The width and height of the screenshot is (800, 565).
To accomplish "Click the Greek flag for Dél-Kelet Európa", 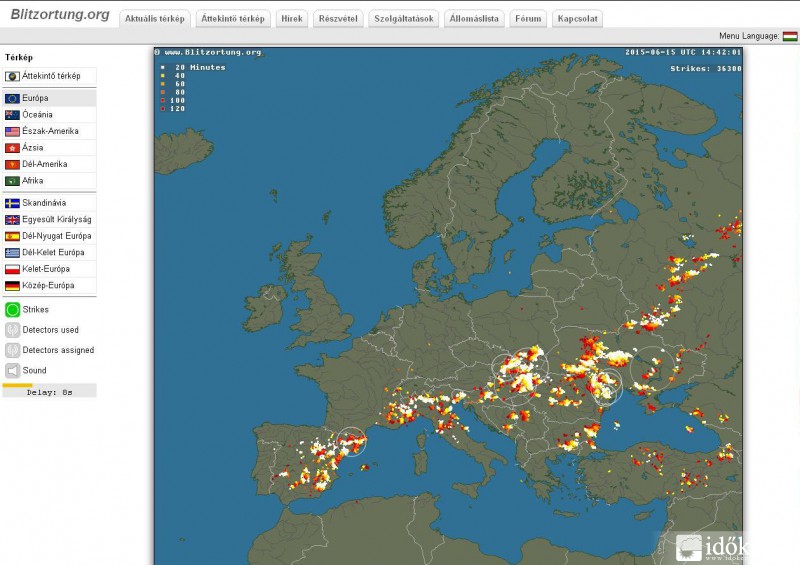I will (x=12, y=253).
